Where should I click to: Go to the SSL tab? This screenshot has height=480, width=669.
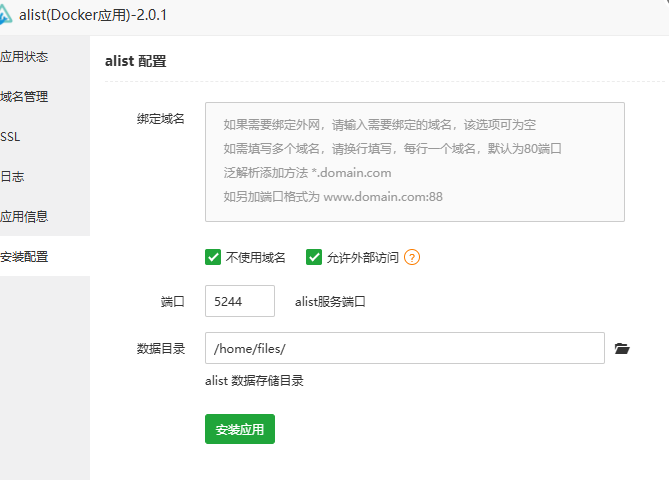tap(45, 137)
